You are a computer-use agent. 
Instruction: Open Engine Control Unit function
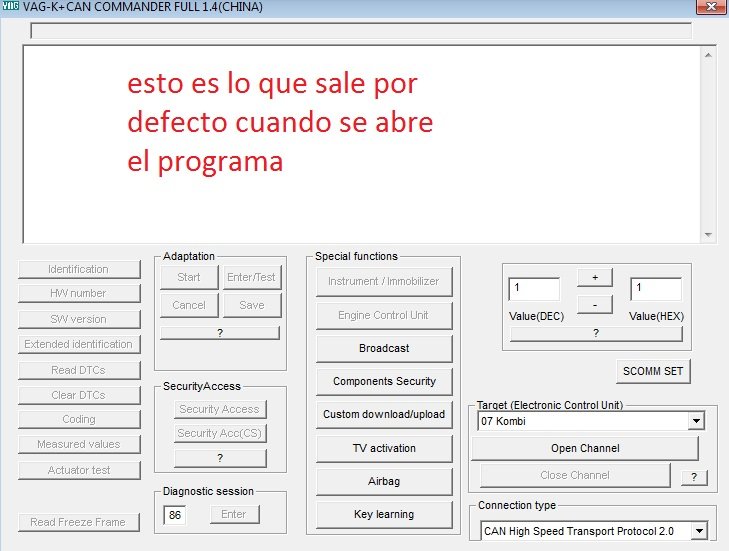pos(384,316)
